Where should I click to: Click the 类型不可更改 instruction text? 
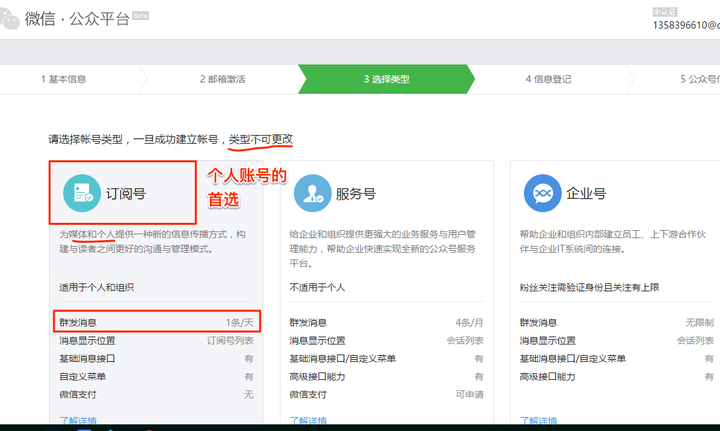pyautogui.click(x=261, y=139)
